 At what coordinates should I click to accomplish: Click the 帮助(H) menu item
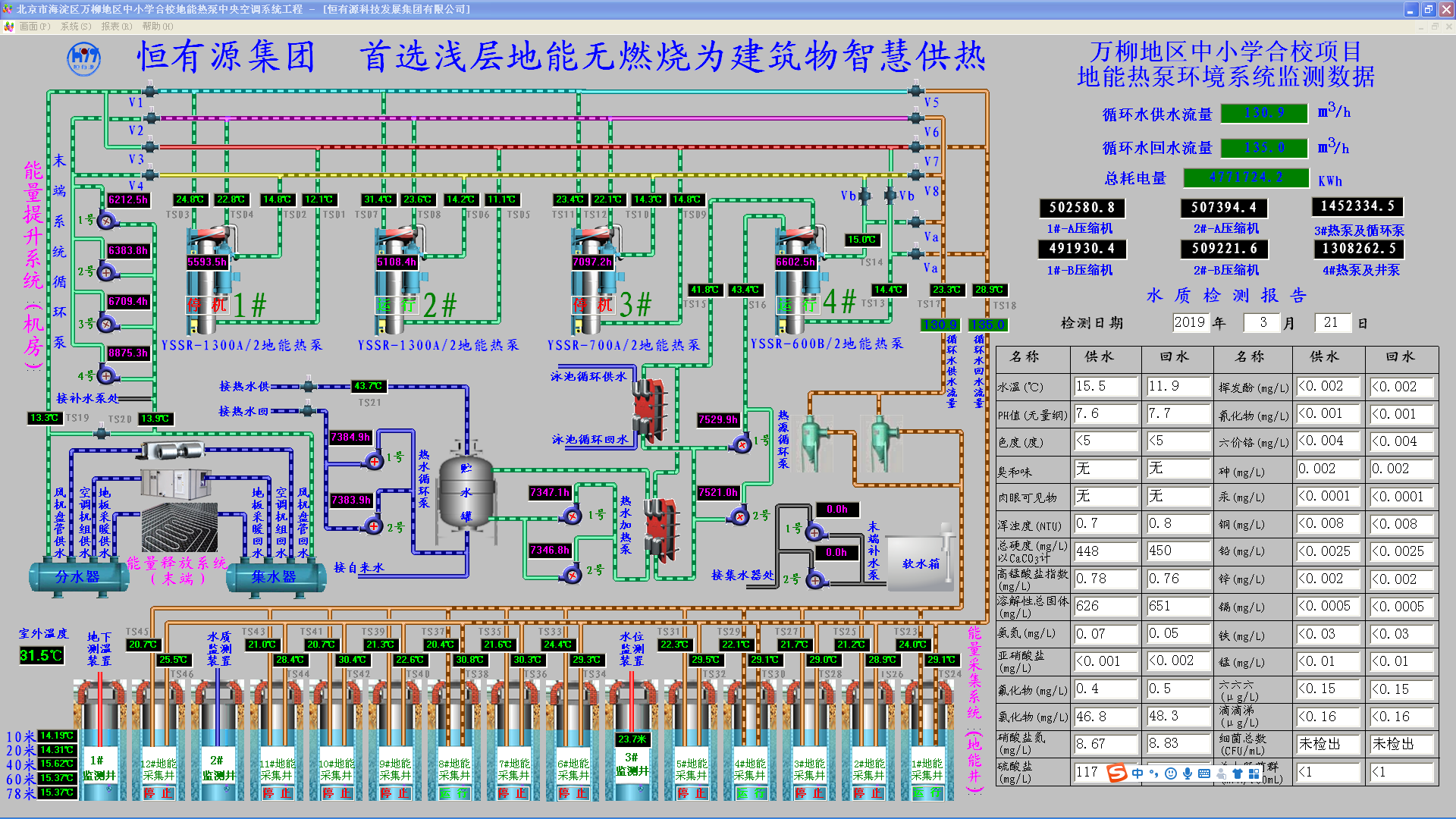tap(157, 27)
